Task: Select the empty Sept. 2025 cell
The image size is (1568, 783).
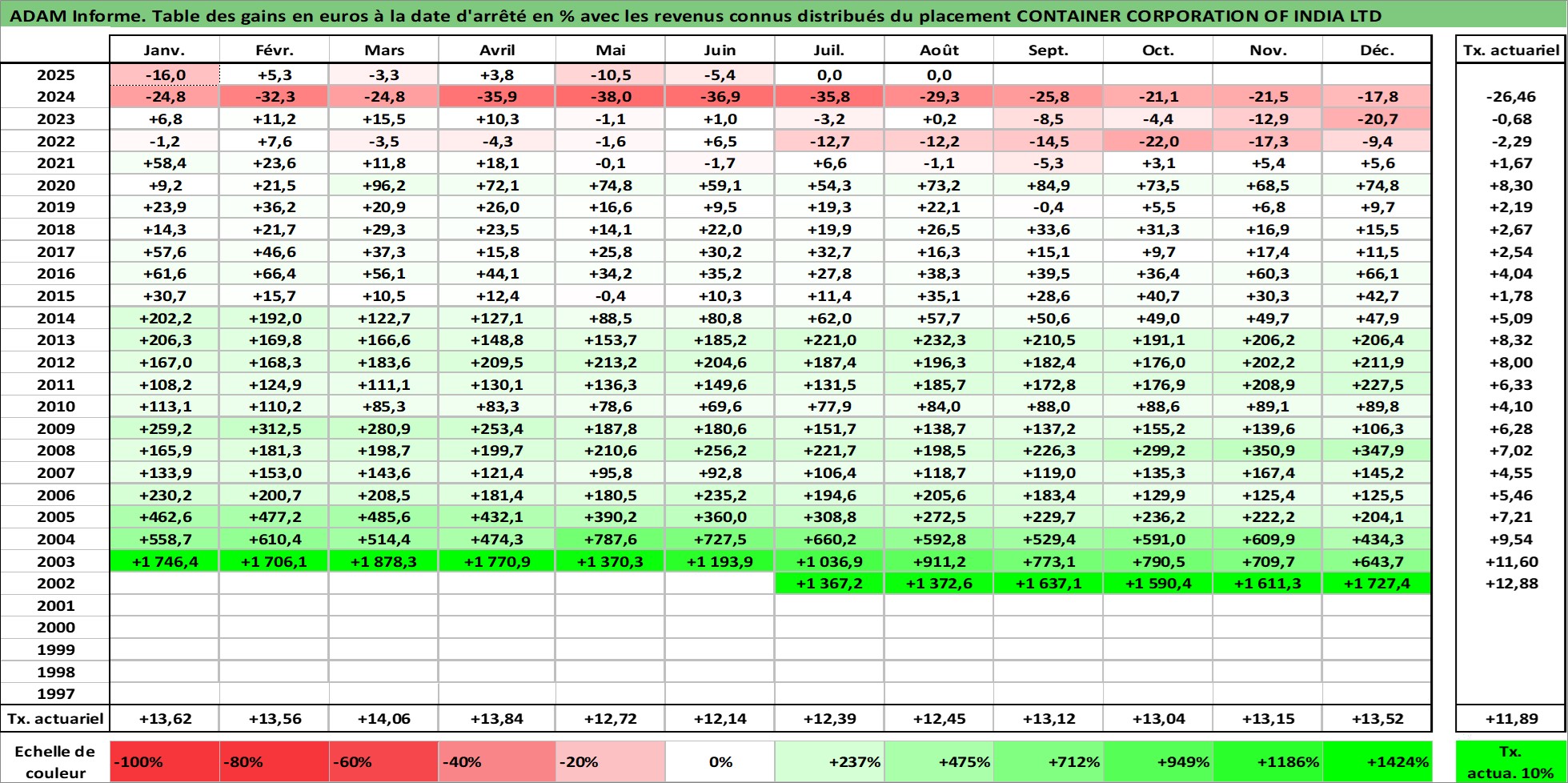Action: pos(1049,75)
